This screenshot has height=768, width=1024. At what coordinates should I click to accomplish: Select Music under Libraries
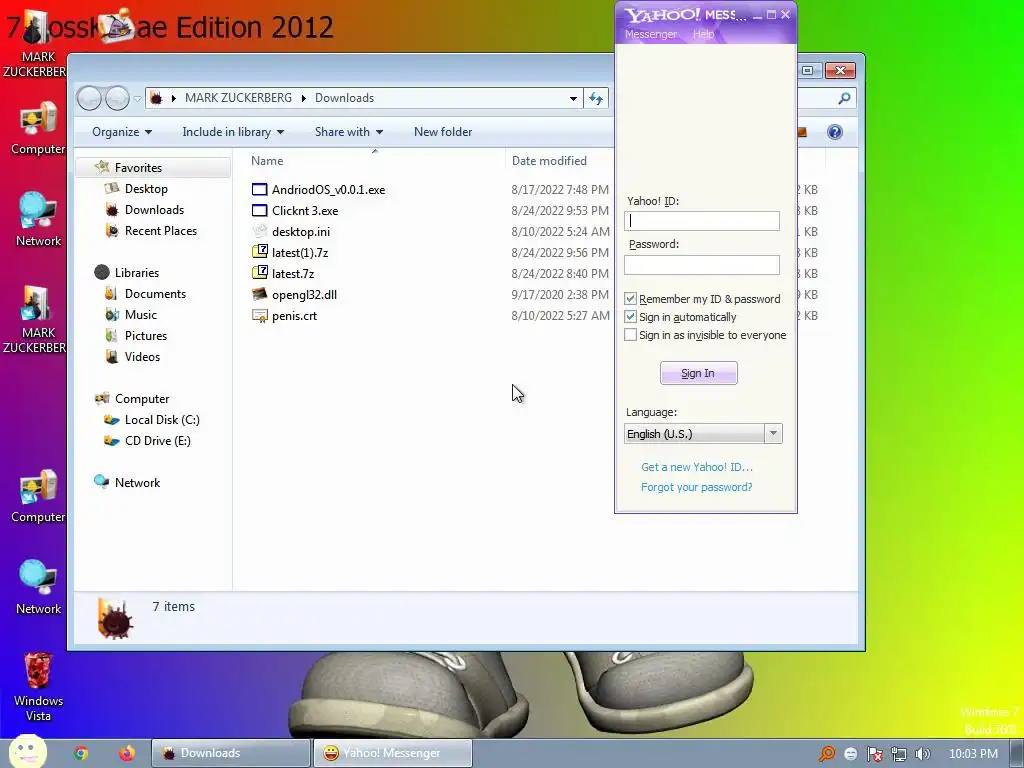pos(141,315)
